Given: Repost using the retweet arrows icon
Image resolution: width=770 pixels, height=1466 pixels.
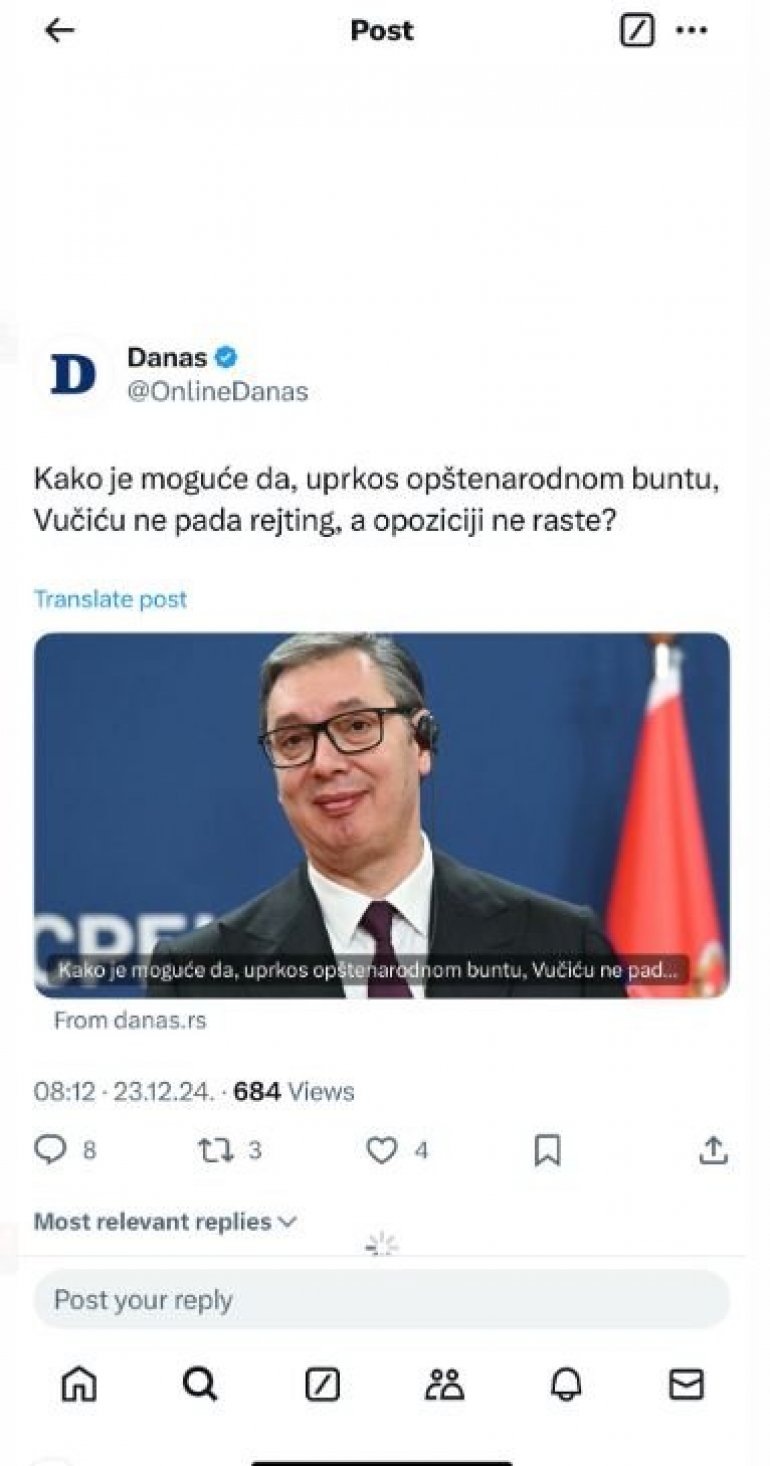Looking at the screenshot, I should click(216, 1151).
